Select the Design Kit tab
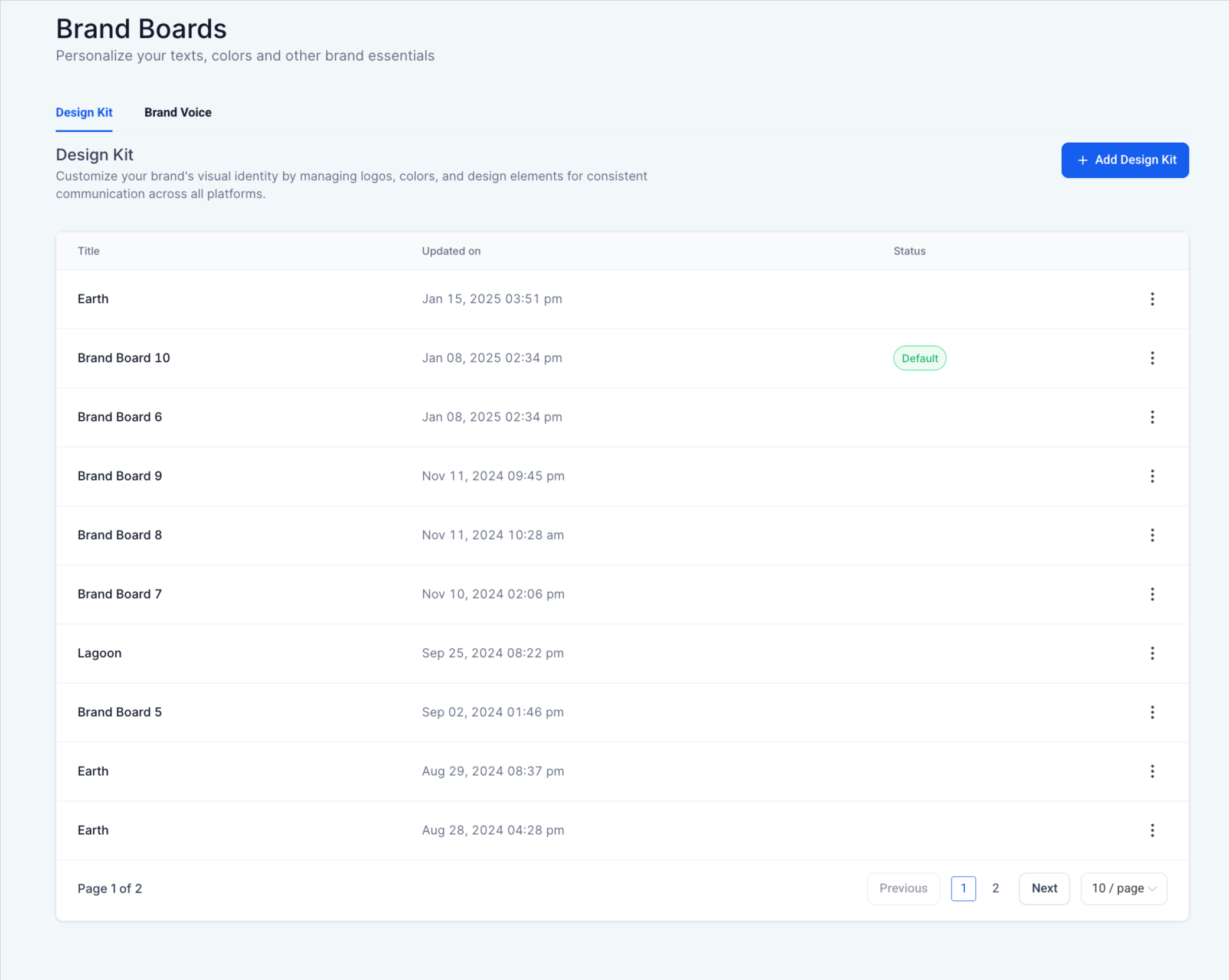 point(84,112)
